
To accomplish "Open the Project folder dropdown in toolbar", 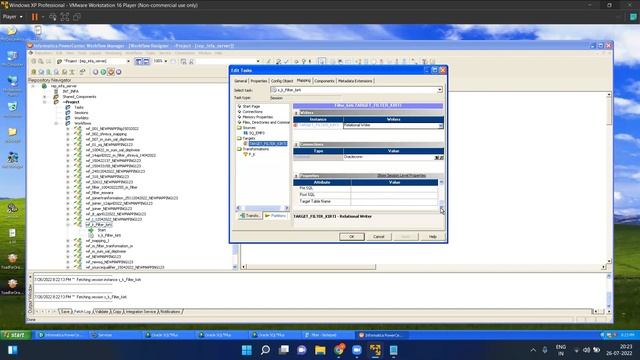I will tap(129, 61).
